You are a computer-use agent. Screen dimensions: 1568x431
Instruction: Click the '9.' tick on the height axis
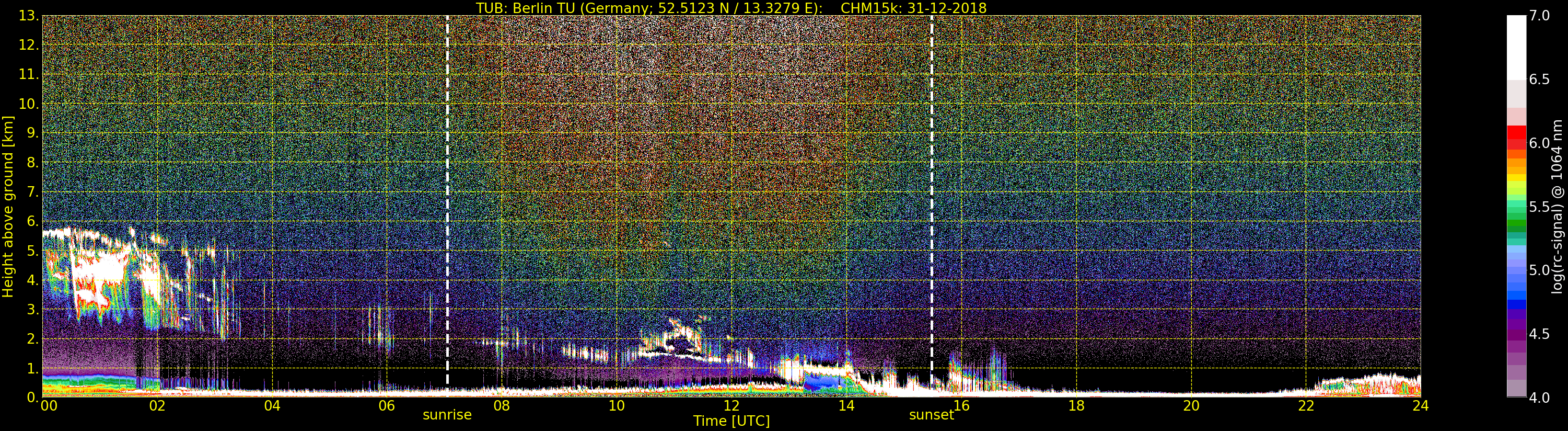point(32,133)
